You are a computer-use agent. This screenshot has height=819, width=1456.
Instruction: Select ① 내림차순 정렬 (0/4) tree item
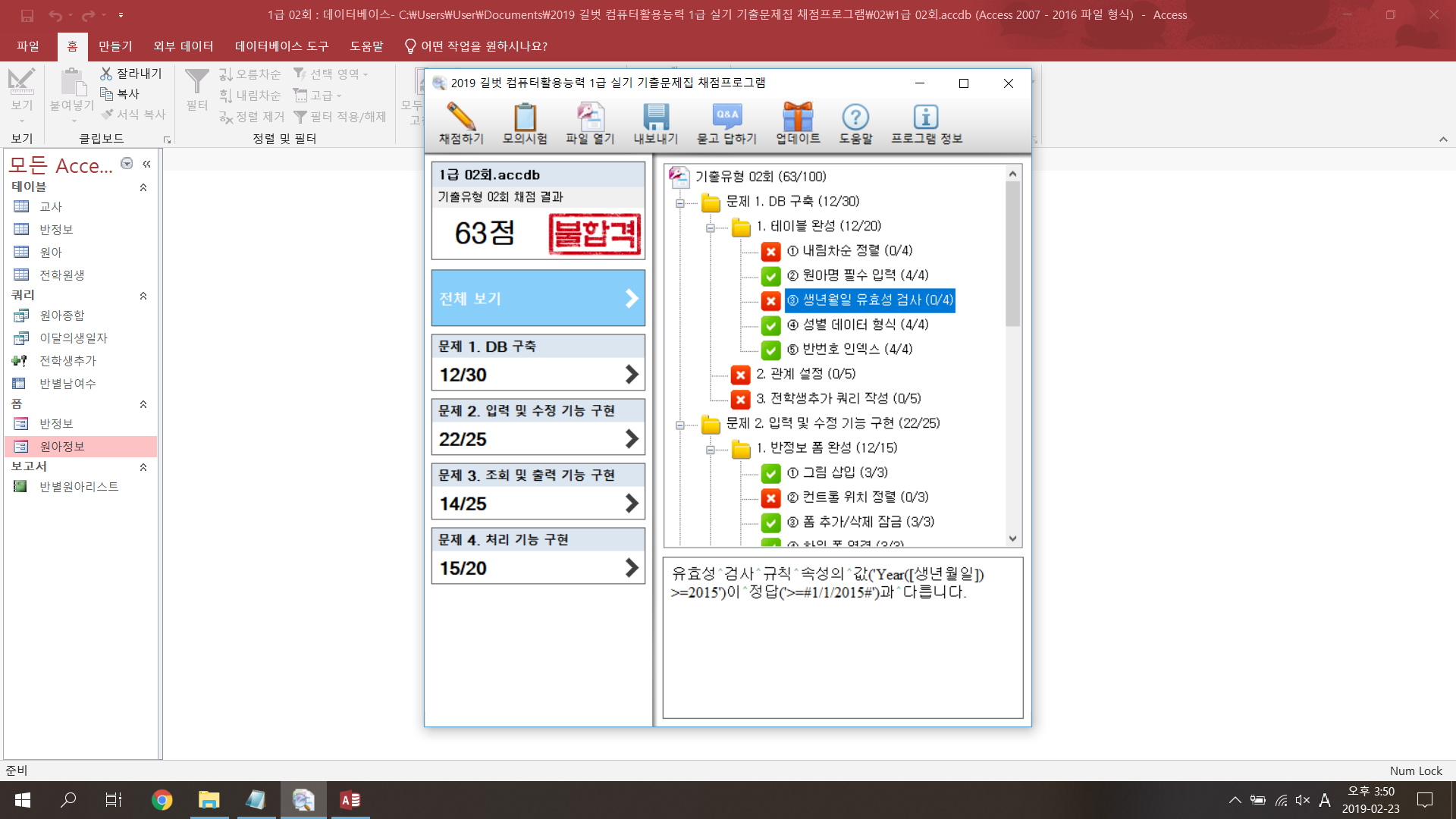click(x=849, y=251)
